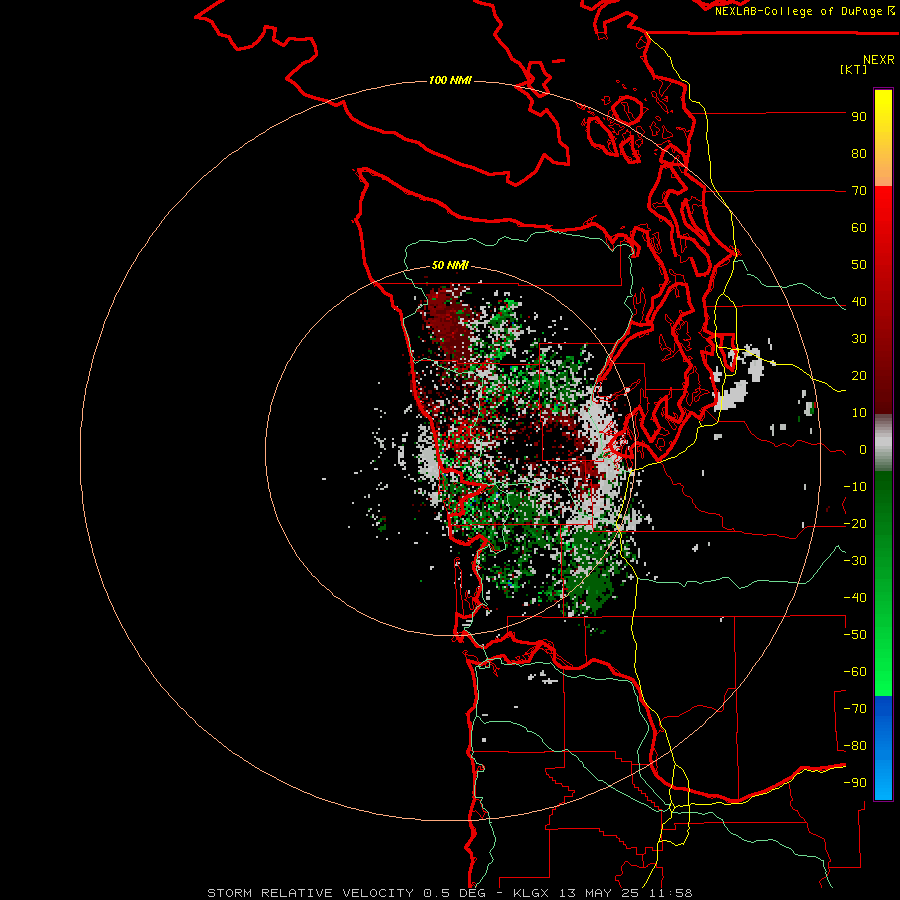Image resolution: width=900 pixels, height=900 pixels.
Task: Click the 13 MAY 25 date
Action: [599, 893]
